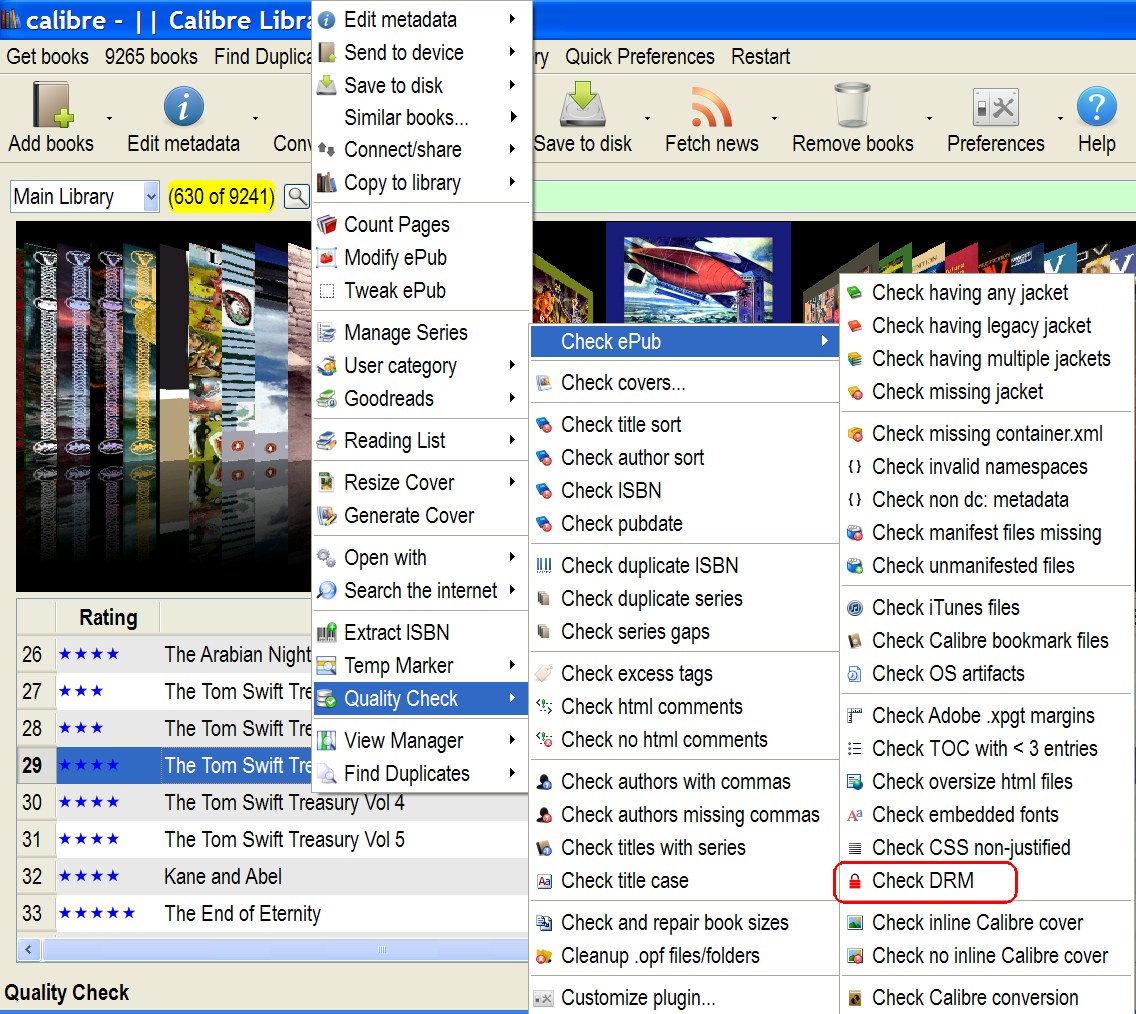
Task: Click the Modify ePub menu icon
Action: click(x=327, y=257)
